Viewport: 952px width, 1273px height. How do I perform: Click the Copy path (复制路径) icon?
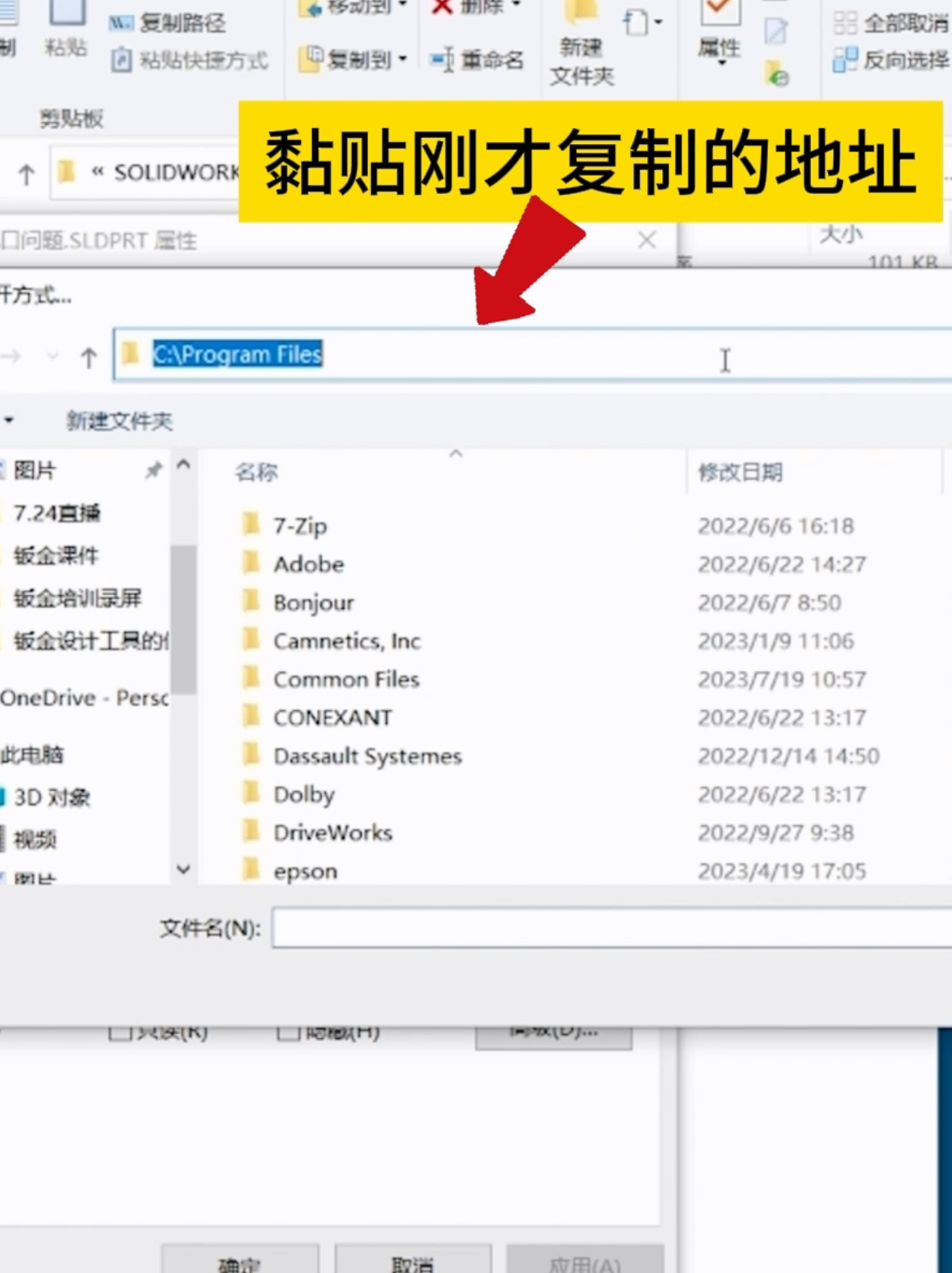[121, 23]
